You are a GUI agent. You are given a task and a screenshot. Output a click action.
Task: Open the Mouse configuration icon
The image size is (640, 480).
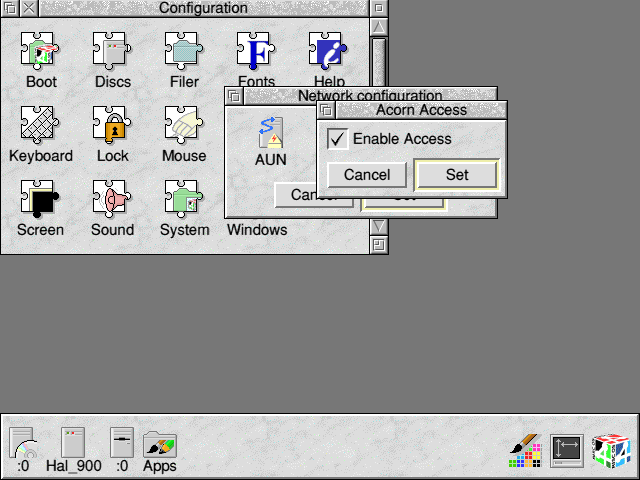[184, 125]
